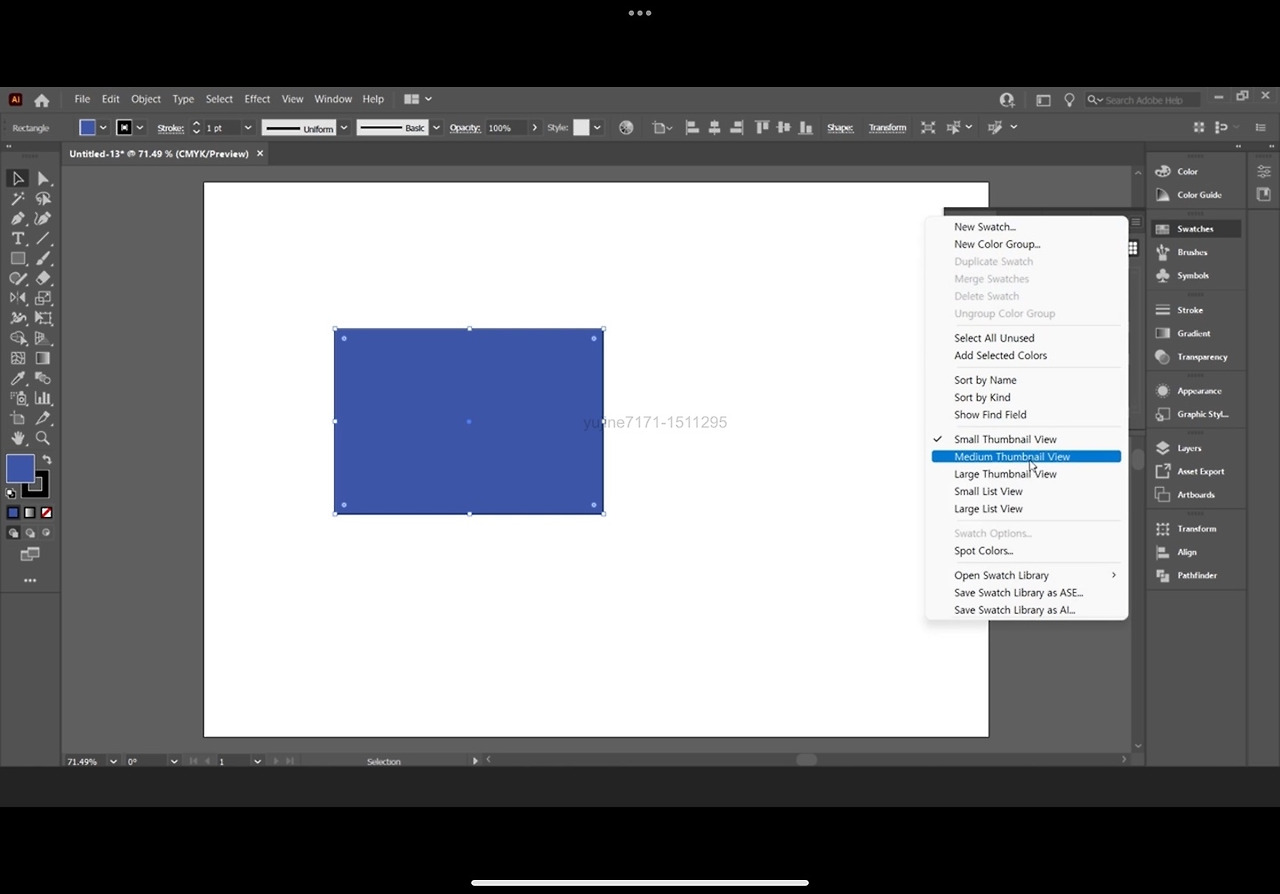The image size is (1280, 894).
Task: Select the Column Graph tool
Action: click(x=43, y=398)
